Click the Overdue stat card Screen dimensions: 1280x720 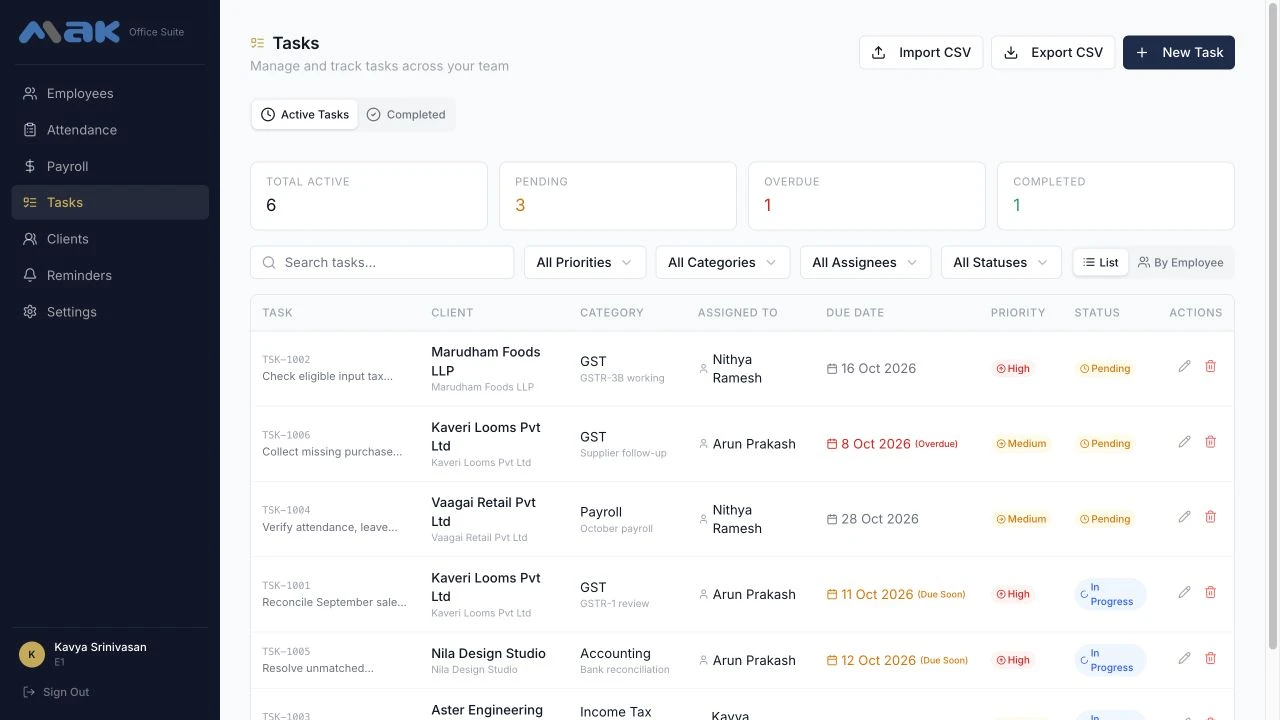867,196
